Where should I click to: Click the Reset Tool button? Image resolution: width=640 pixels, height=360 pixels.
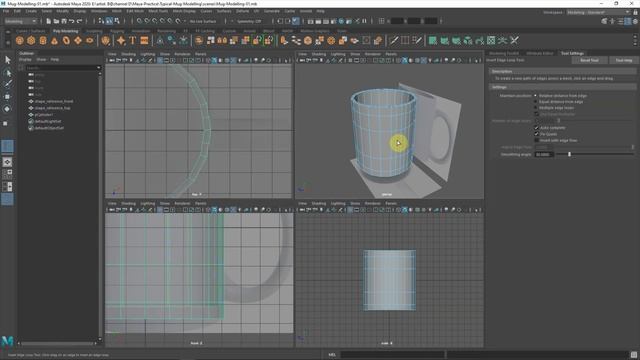tap(589, 60)
